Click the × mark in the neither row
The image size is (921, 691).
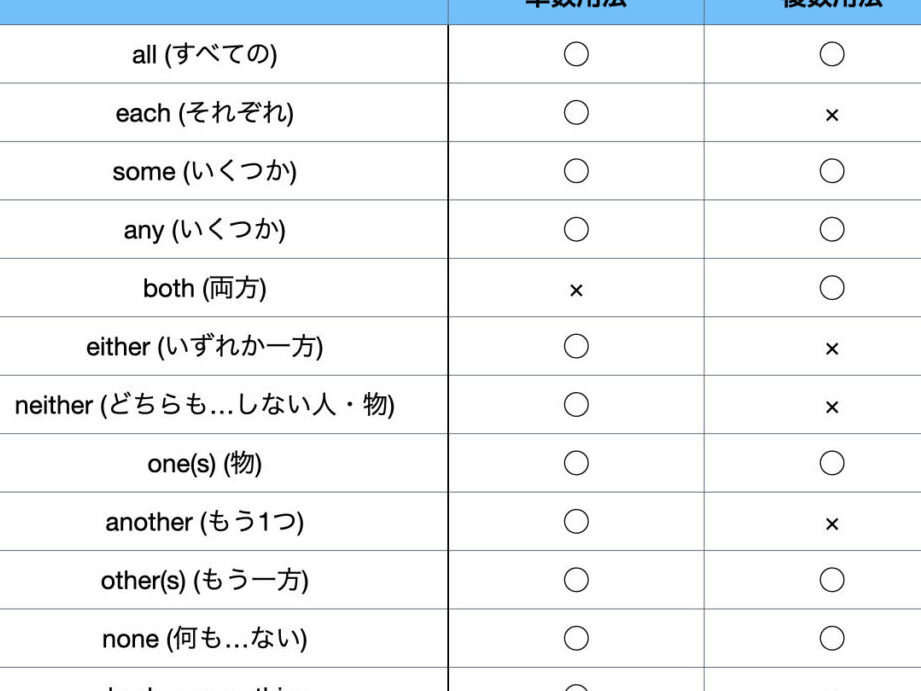[x=831, y=407]
